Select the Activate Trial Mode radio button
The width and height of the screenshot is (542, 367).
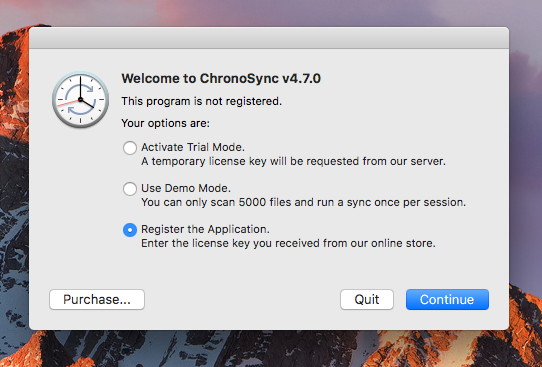tap(130, 148)
